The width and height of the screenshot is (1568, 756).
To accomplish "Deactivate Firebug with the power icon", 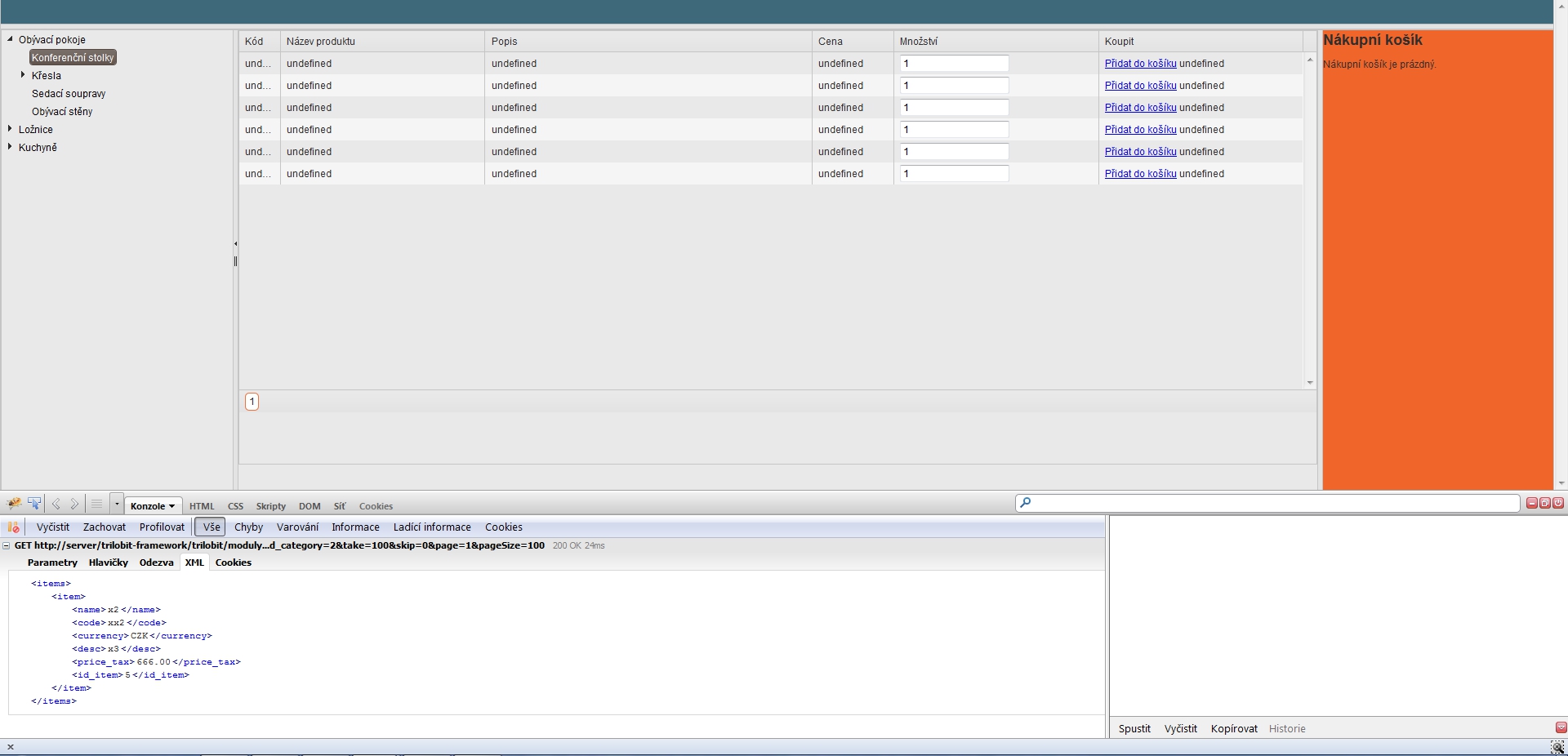I will click(x=1558, y=503).
